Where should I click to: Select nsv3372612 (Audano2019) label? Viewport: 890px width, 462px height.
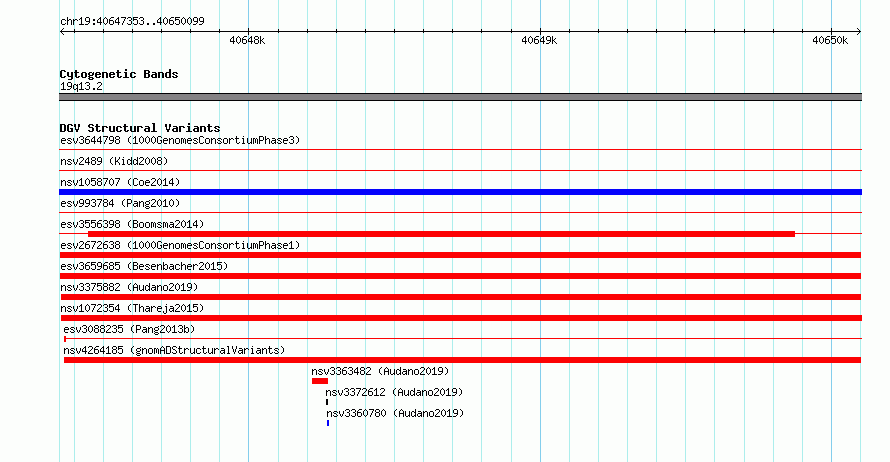point(394,392)
